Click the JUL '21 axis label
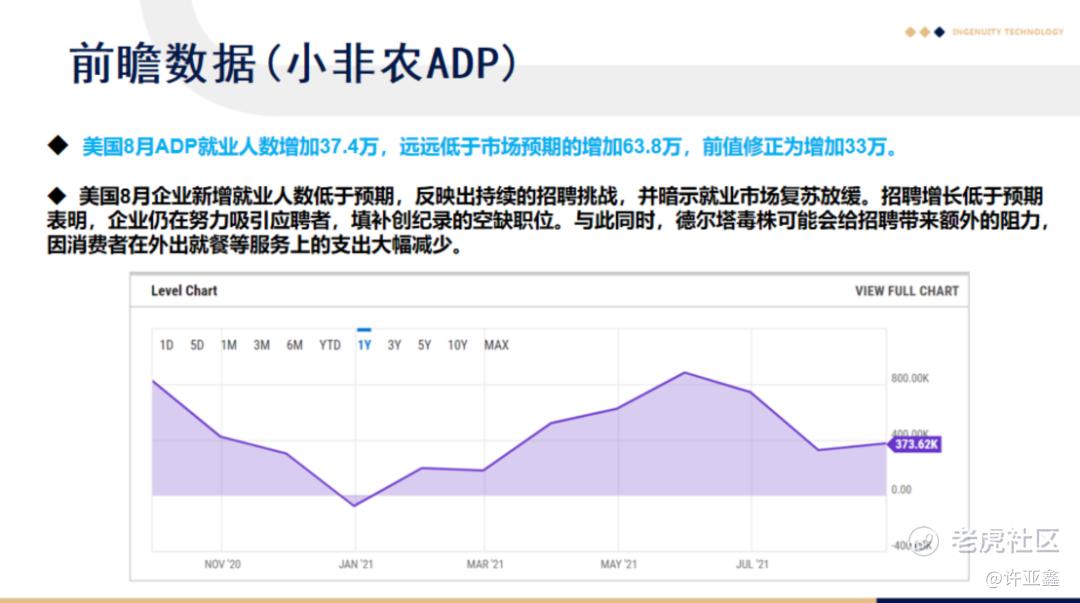This screenshot has height=603, width=1080. point(751,564)
